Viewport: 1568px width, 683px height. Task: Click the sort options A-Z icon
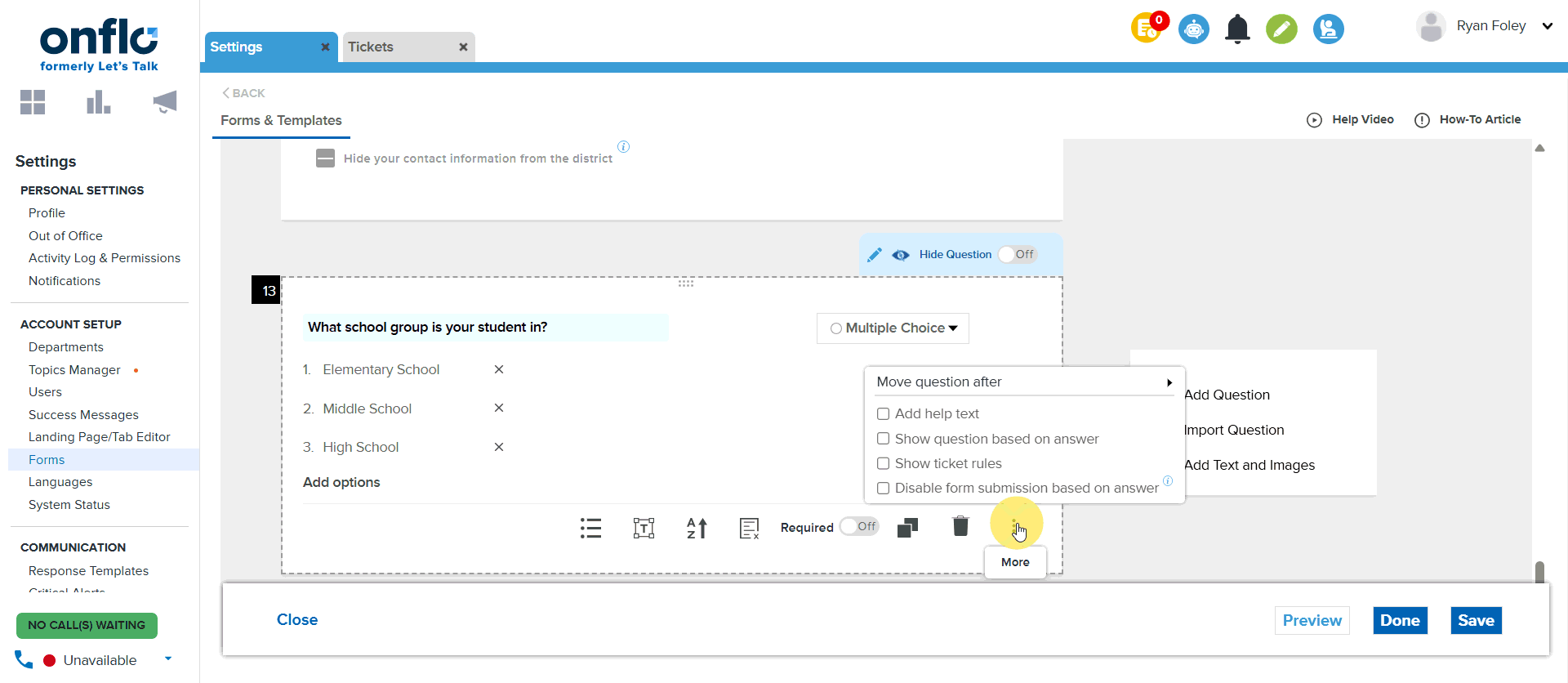tap(697, 528)
